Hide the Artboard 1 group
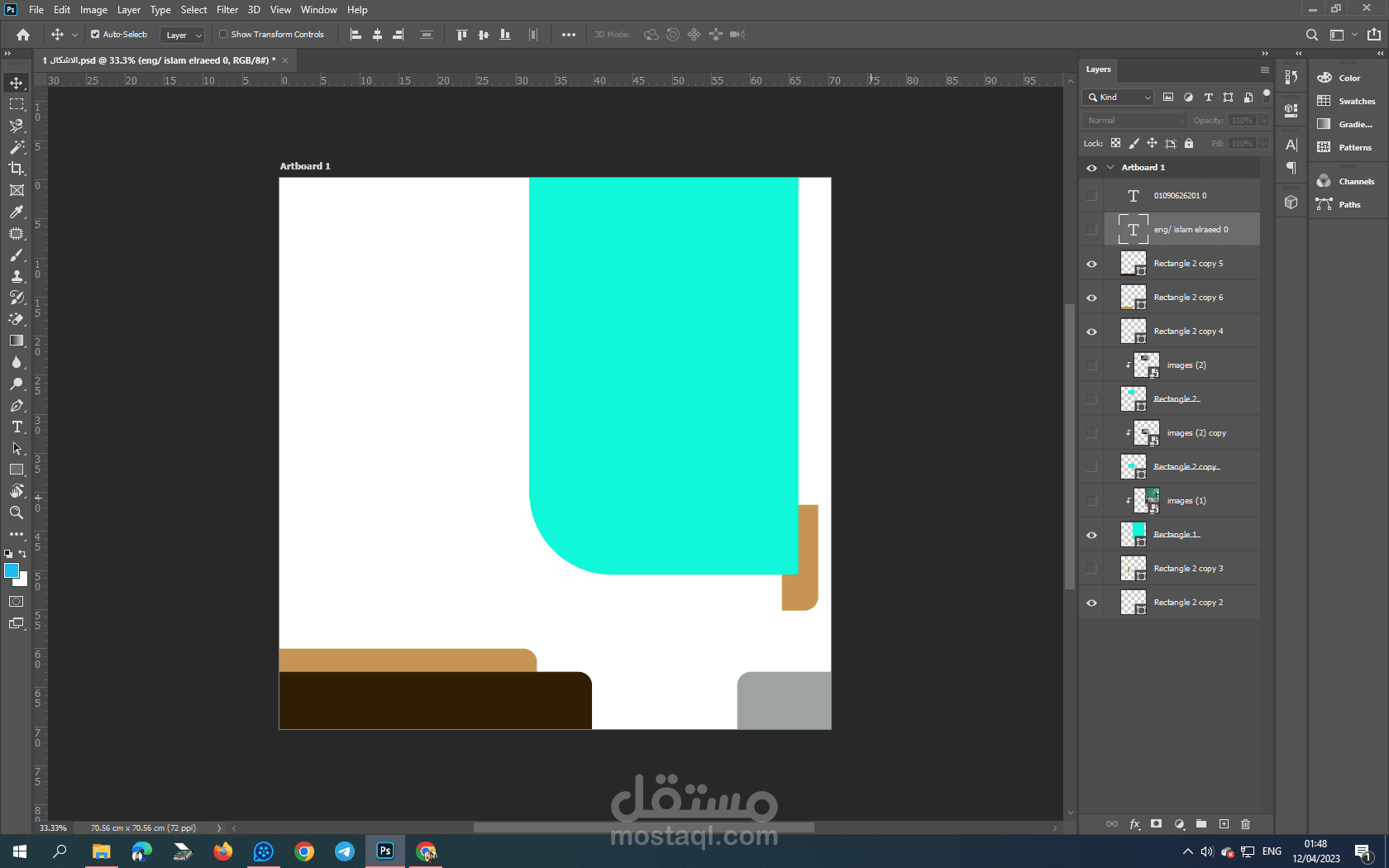Viewport: 1389px width, 868px height. click(x=1091, y=168)
